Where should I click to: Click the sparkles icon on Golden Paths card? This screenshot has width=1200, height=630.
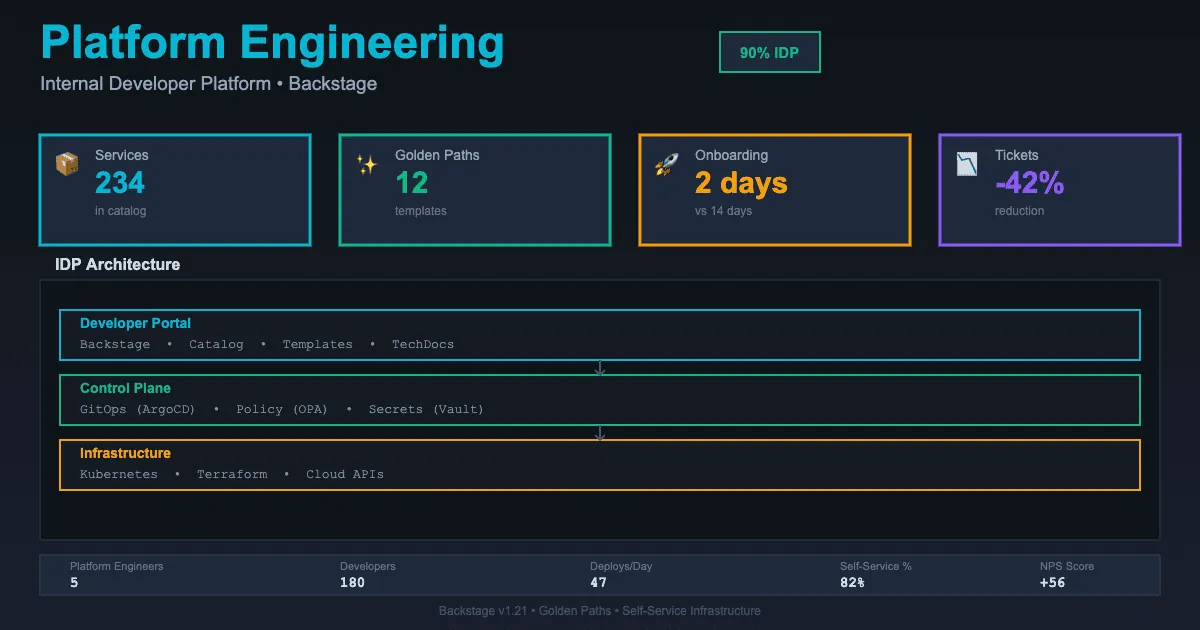click(x=367, y=164)
